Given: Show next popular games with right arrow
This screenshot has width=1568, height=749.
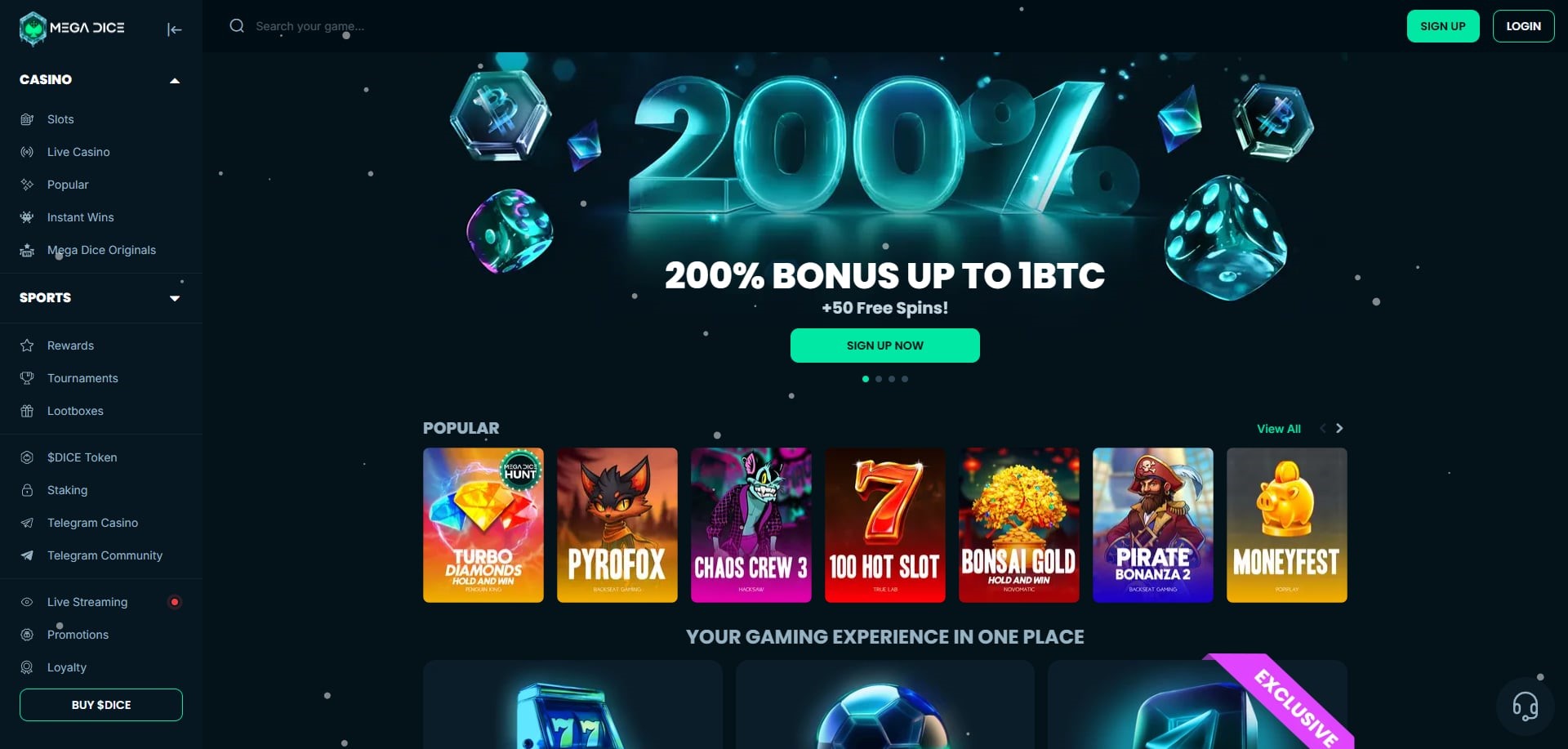Looking at the screenshot, I should click(x=1339, y=428).
